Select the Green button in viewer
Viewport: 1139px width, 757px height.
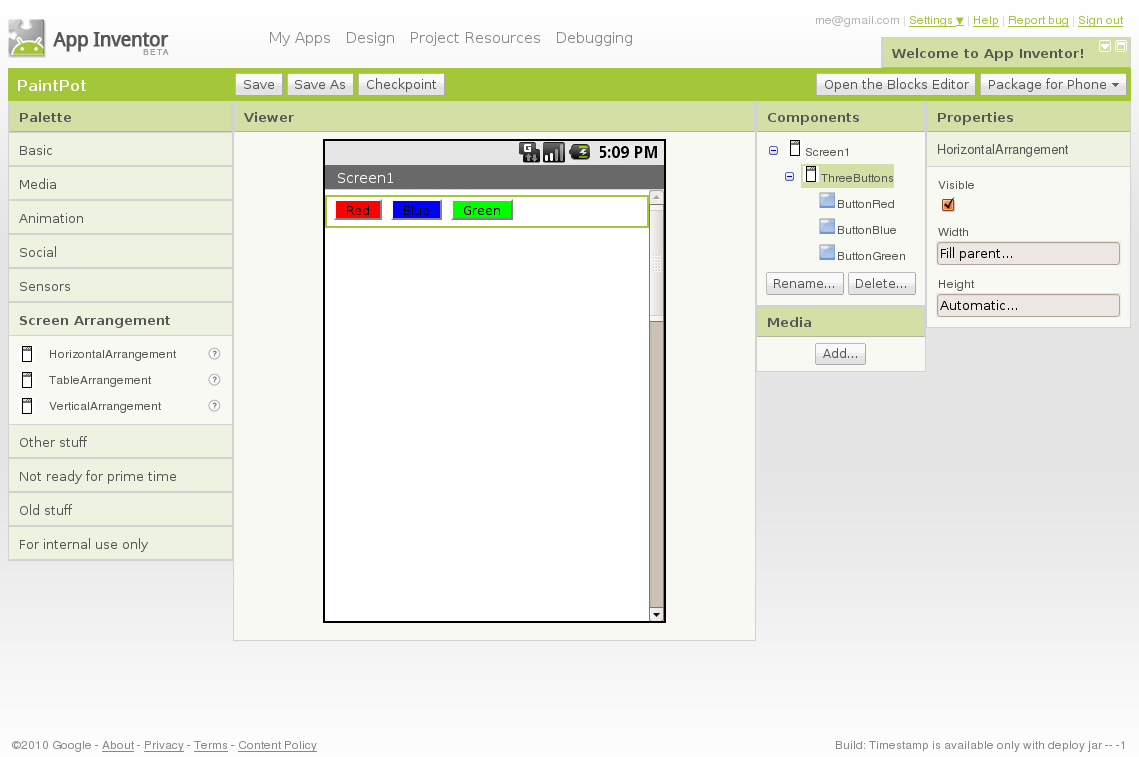coord(482,210)
